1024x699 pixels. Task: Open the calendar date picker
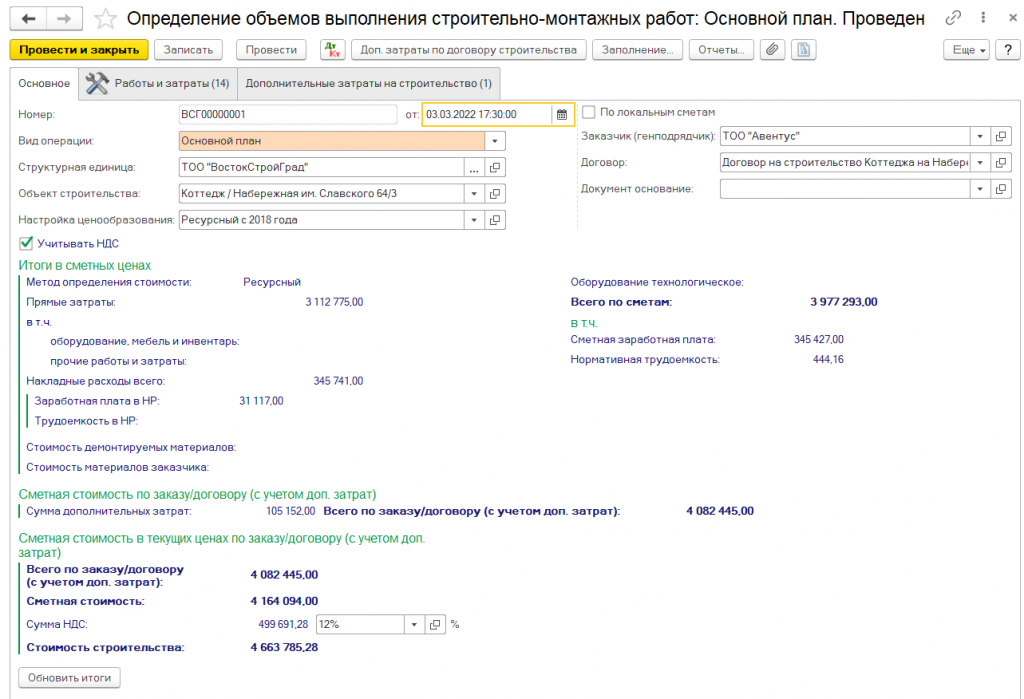562,114
